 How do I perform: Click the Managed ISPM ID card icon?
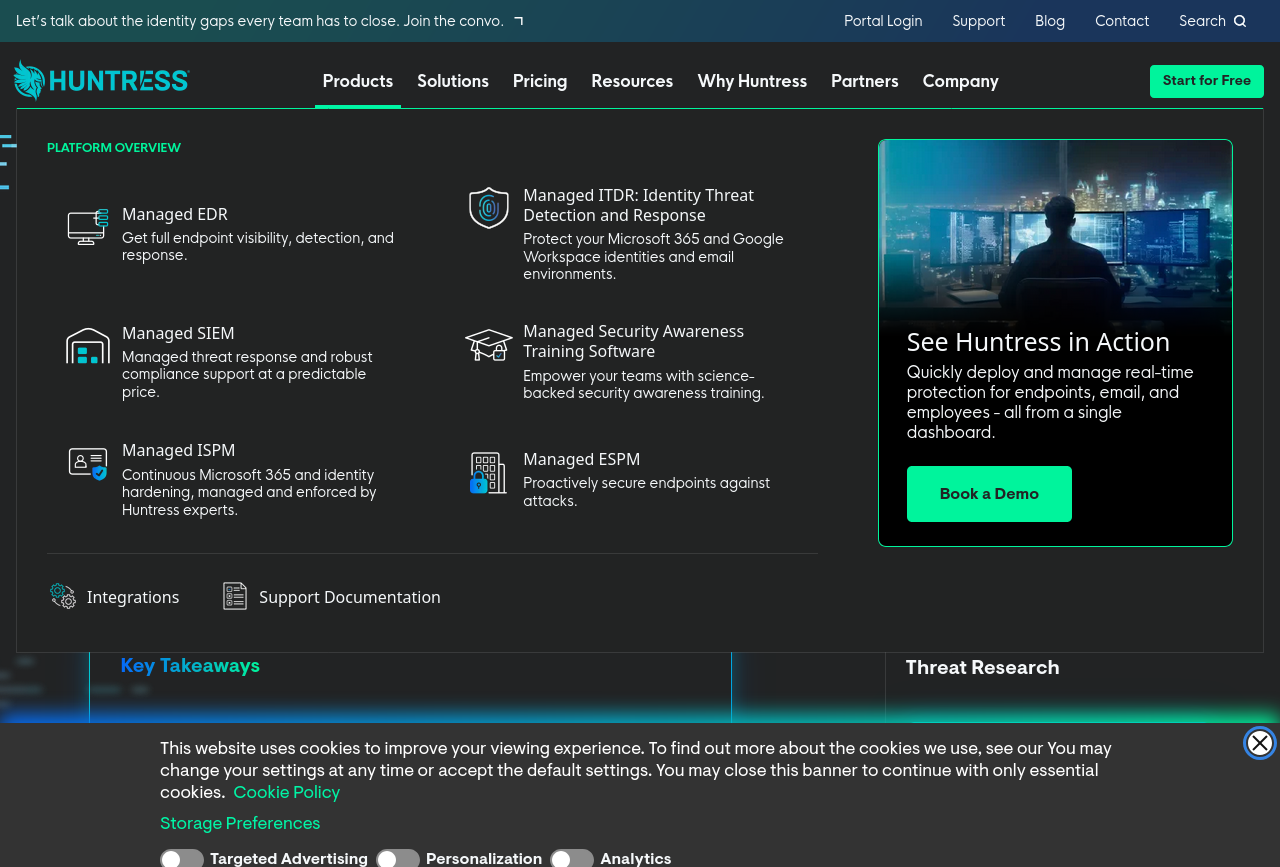point(88,464)
